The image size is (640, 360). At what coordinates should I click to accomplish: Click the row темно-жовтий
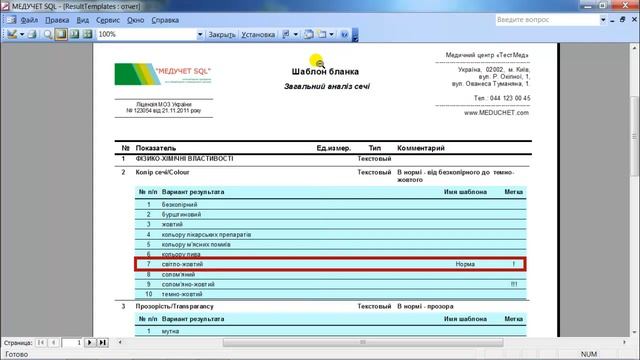coord(331,294)
